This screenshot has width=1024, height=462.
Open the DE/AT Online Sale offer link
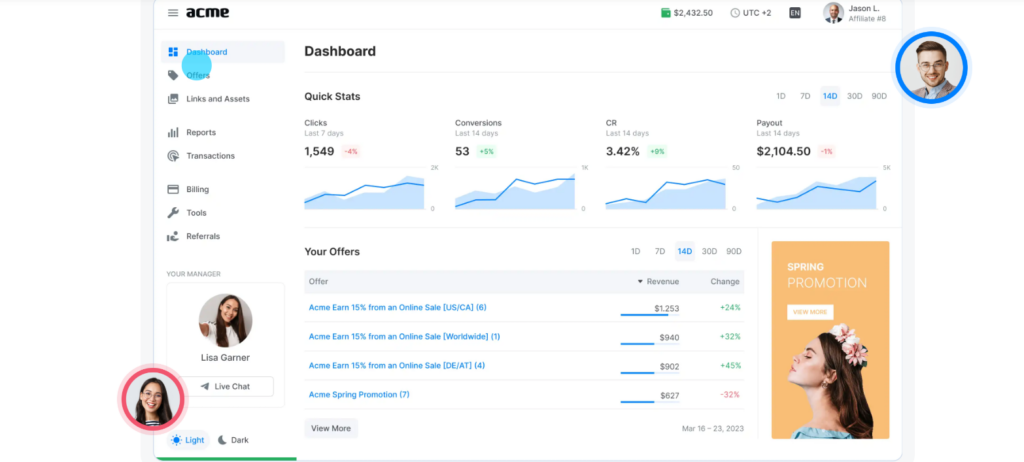point(396,365)
